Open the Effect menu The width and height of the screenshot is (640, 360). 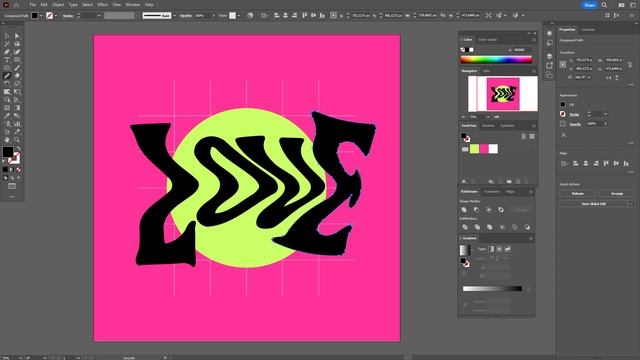point(102,4)
